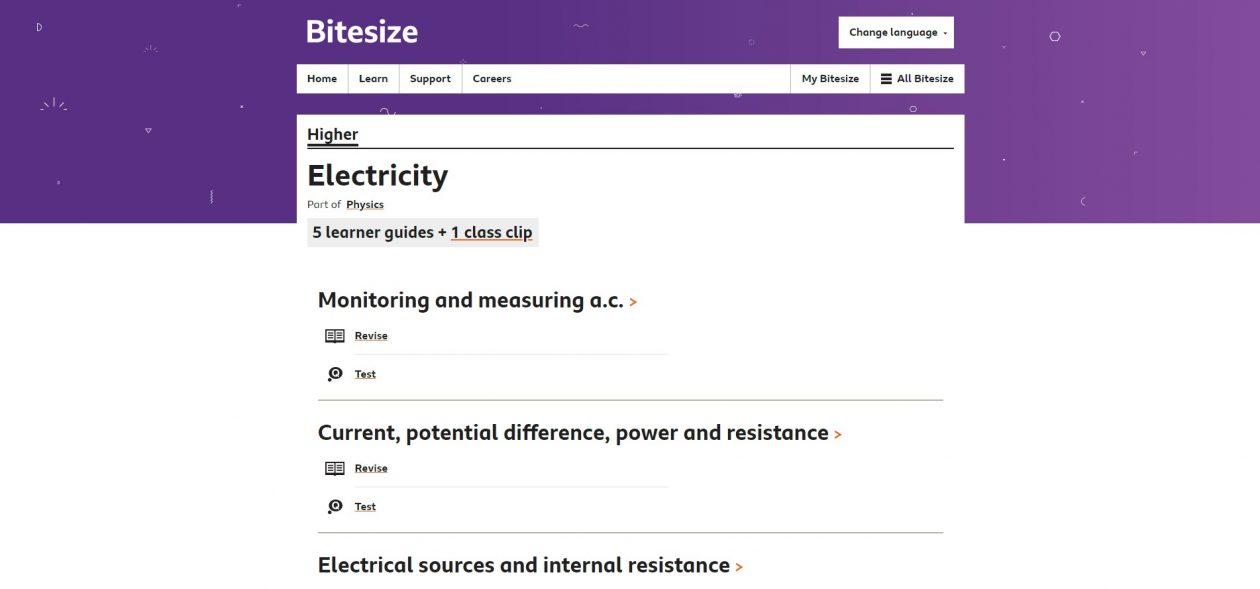Click the All Bitesize hamburger menu icon
Viewport: 1260px width, 589px height.
886,79
